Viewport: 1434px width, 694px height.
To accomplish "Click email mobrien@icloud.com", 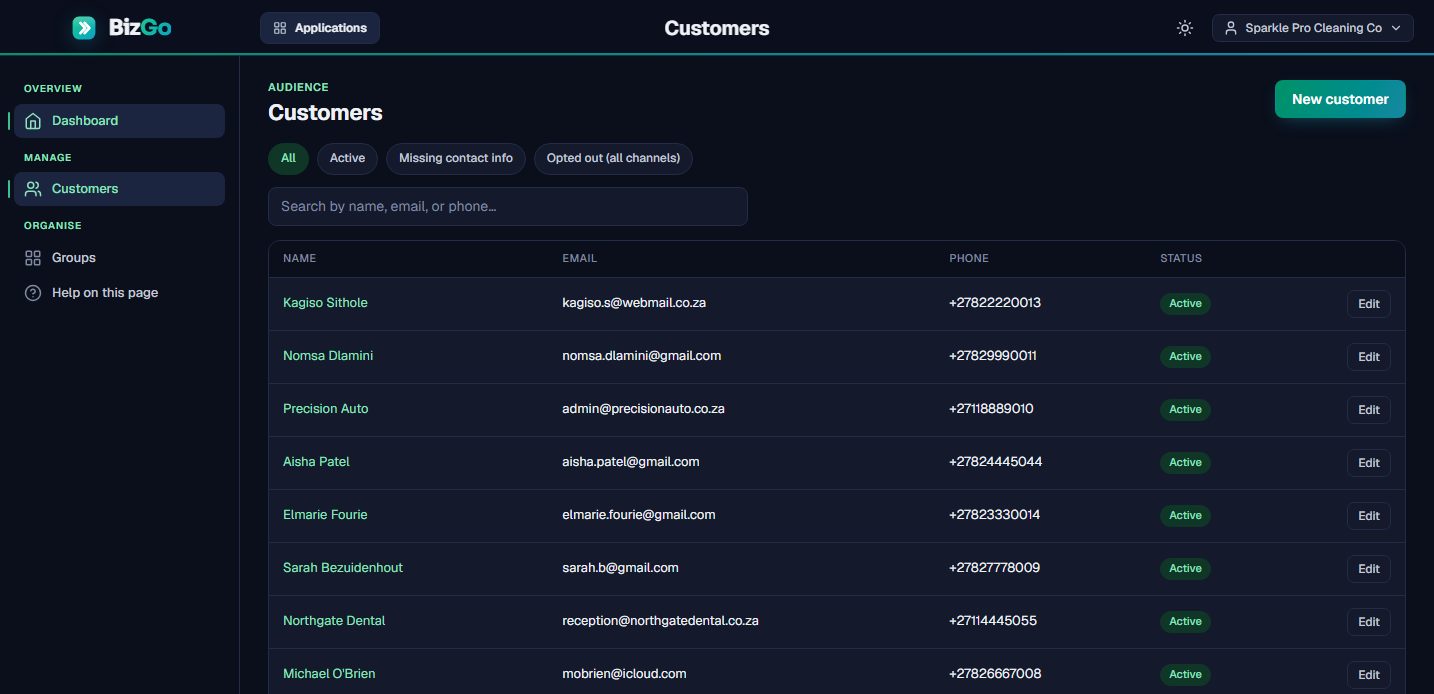I will [625, 674].
